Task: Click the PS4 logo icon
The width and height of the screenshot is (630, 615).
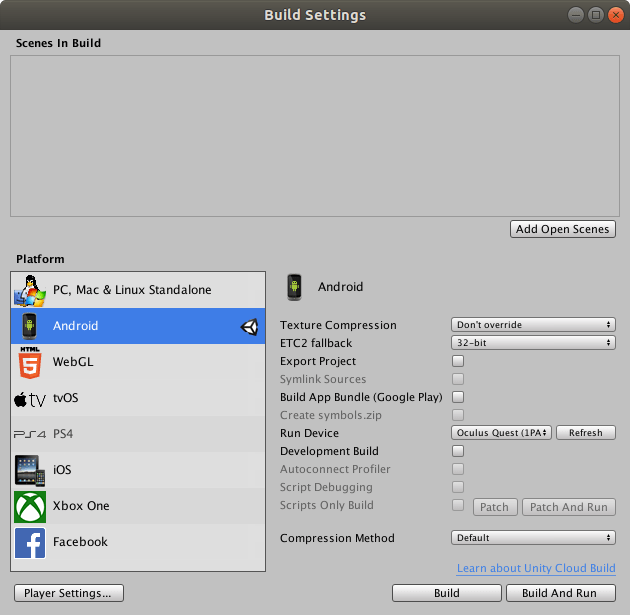Action: (x=29, y=434)
